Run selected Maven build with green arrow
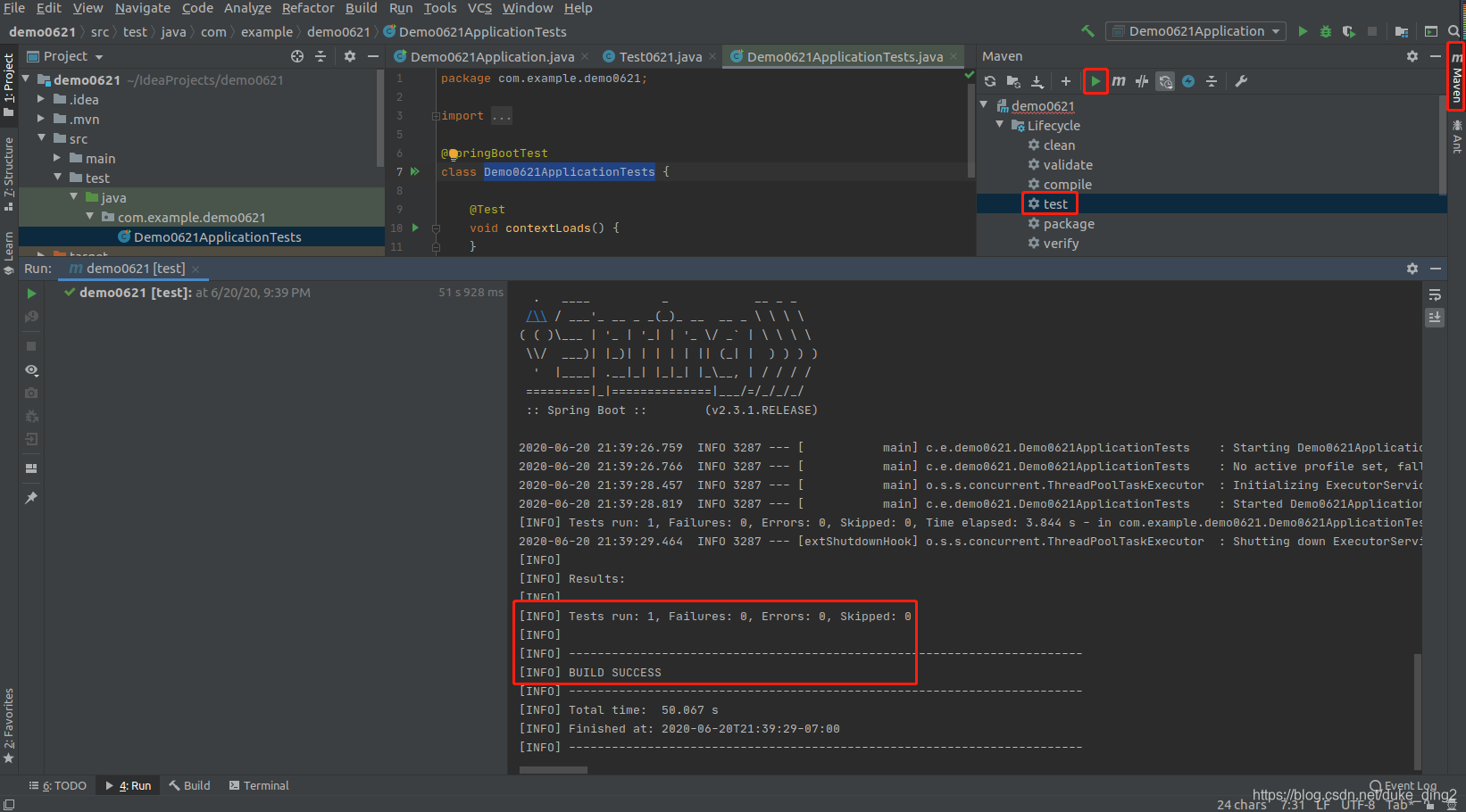Image resolution: width=1466 pixels, height=812 pixels. 1095,81
